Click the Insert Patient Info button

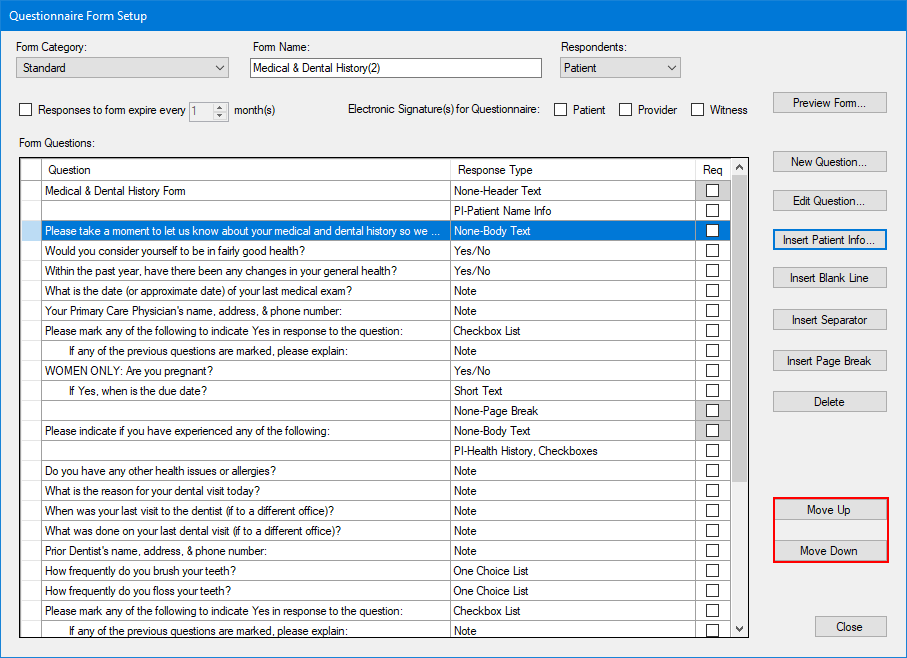pyautogui.click(x=829, y=239)
